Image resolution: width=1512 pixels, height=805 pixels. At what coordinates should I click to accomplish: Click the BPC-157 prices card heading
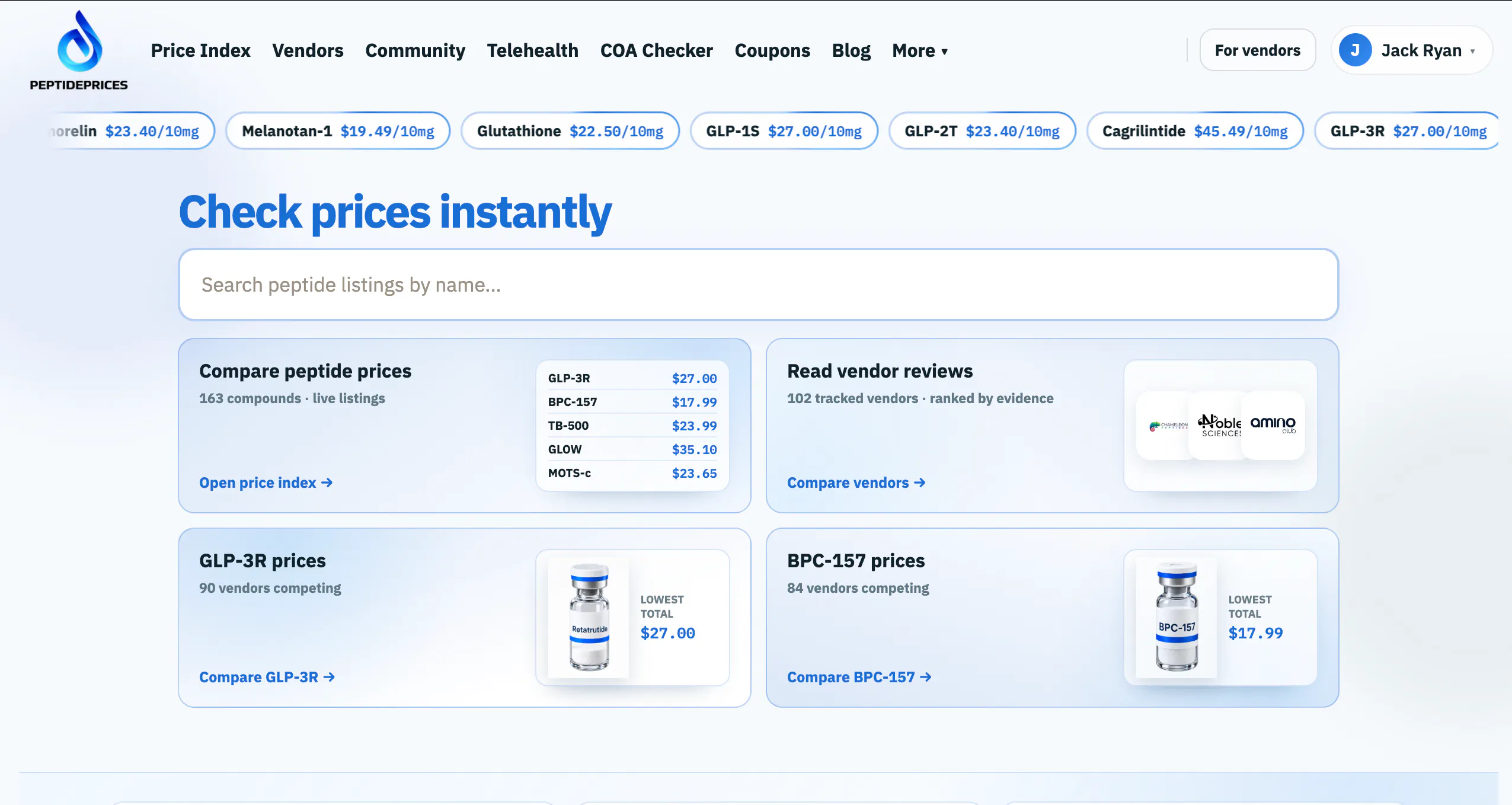point(856,561)
